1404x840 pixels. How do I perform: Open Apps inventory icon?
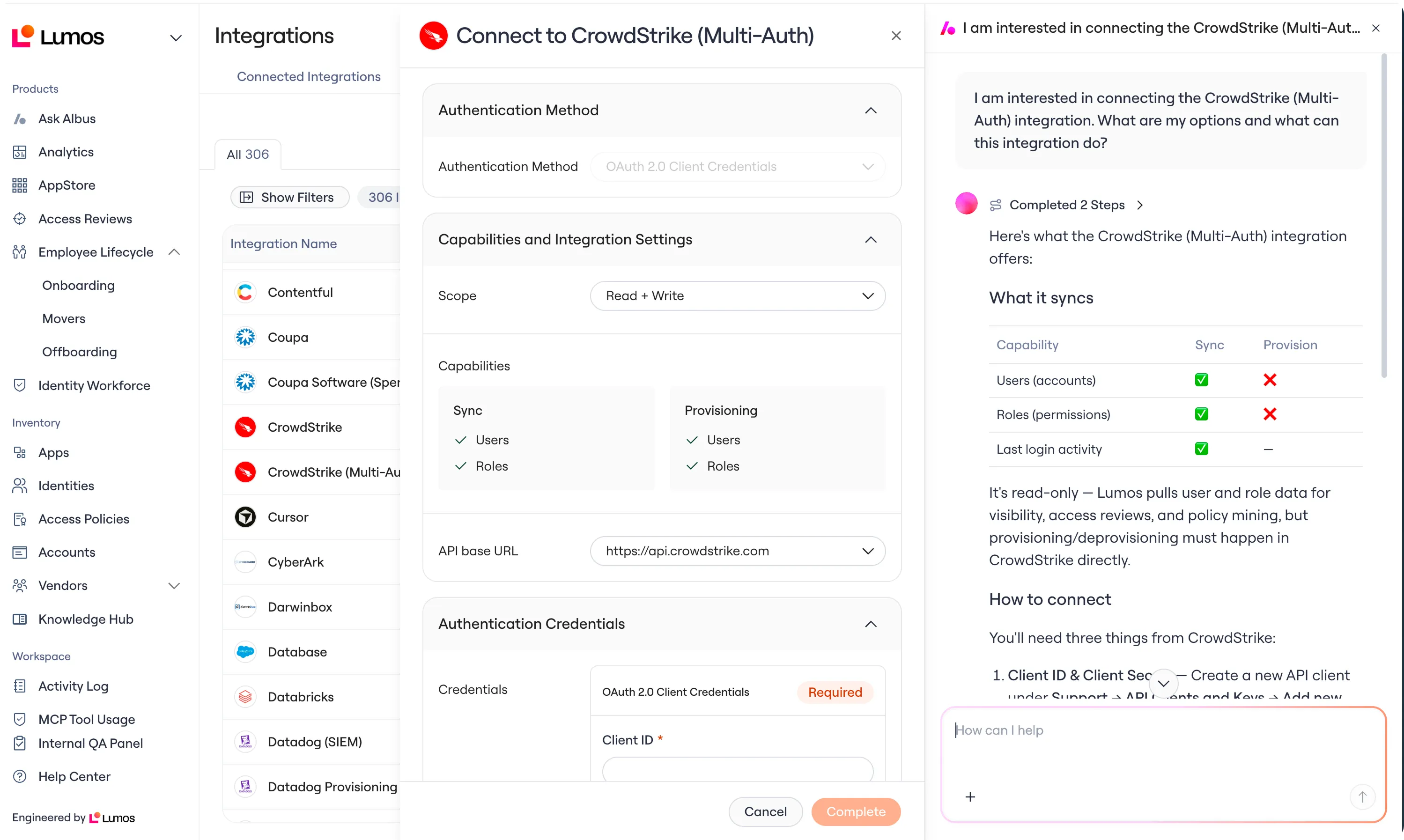[20, 453]
